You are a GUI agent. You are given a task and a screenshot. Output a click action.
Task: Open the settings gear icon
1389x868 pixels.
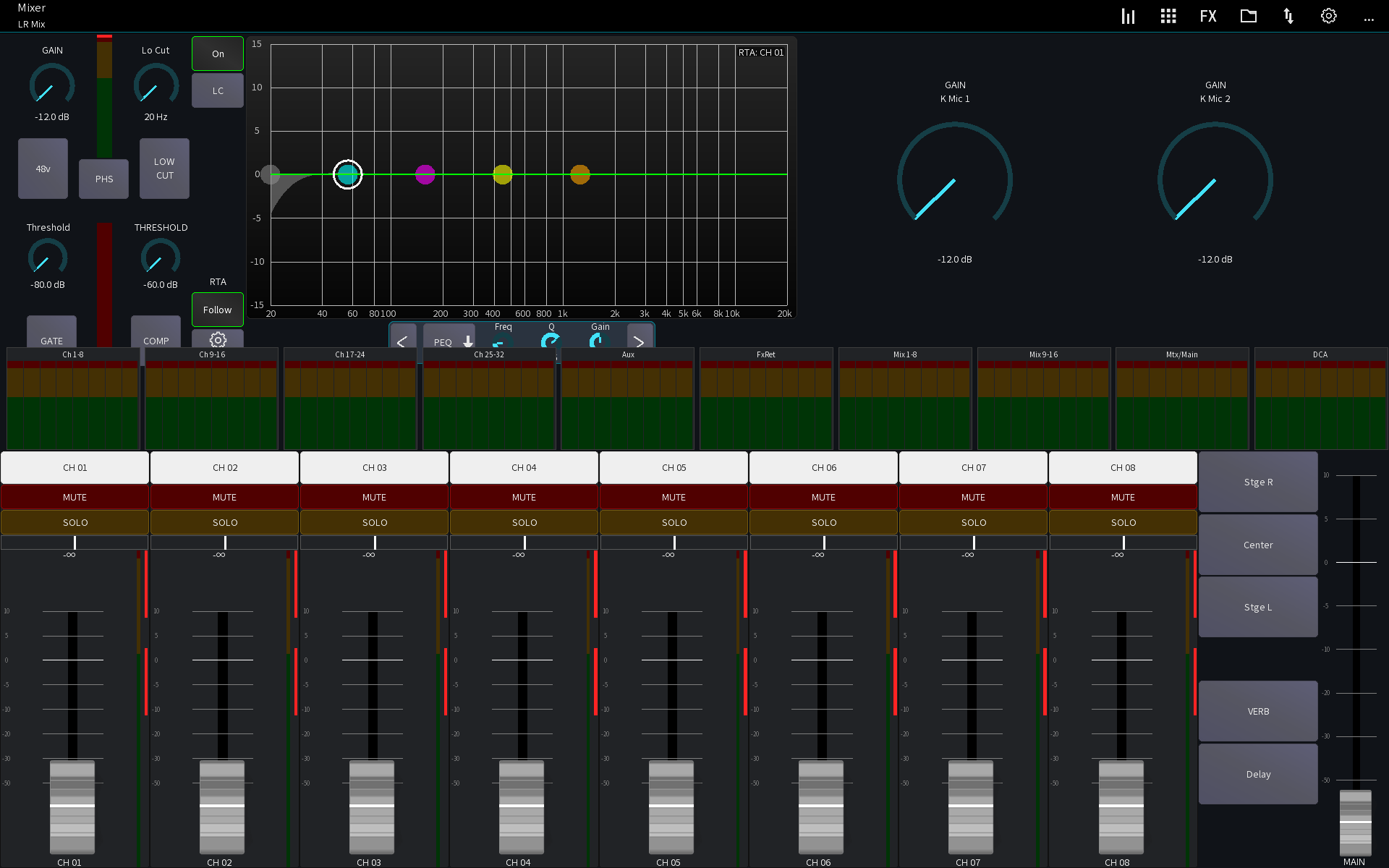1328,15
